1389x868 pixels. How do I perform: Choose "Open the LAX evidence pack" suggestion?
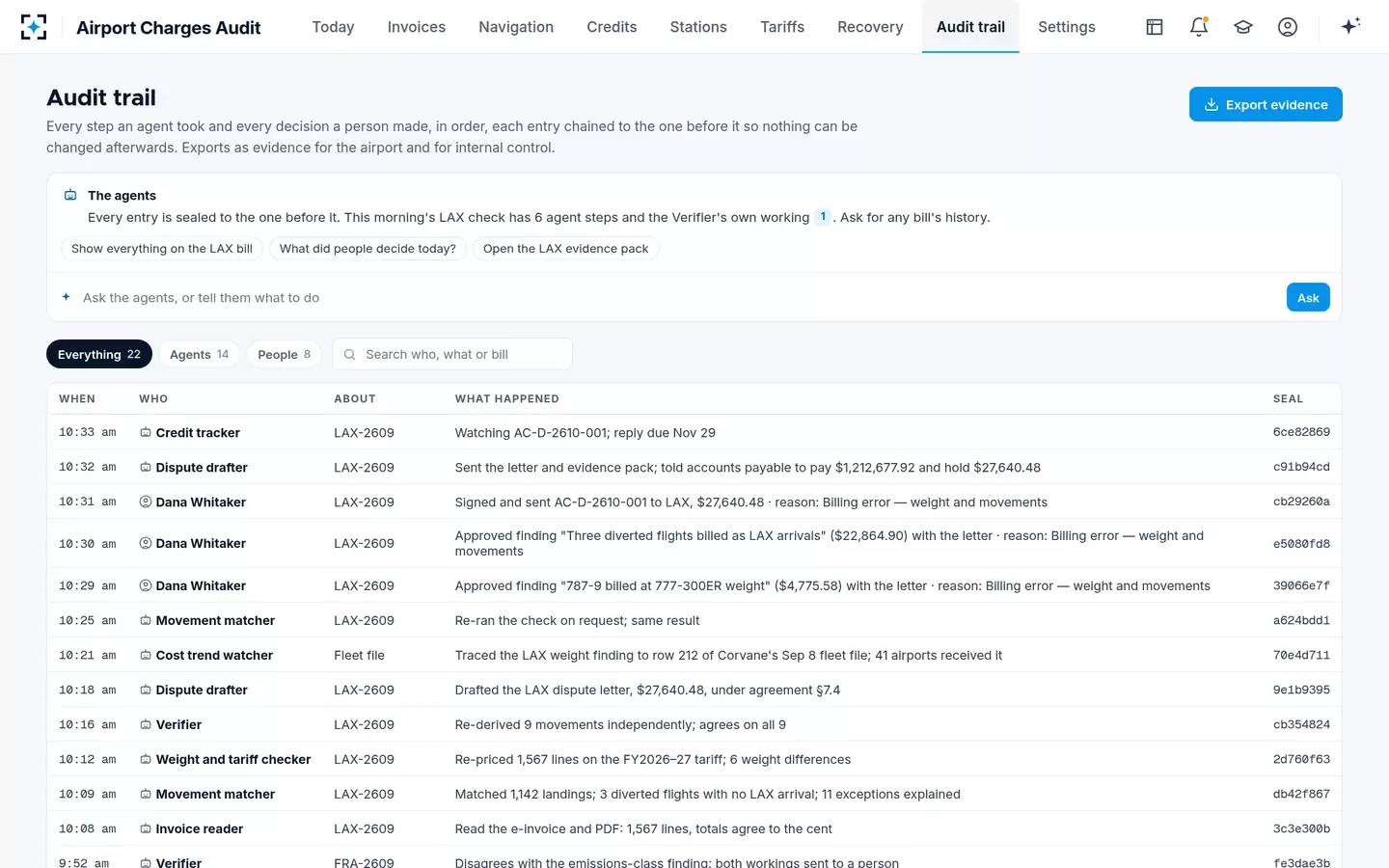point(566,249)
